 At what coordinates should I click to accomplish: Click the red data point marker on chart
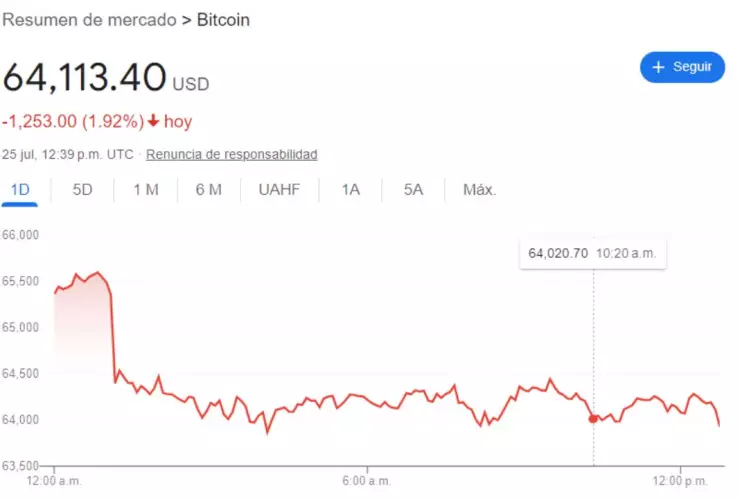[x=594, y=419]
